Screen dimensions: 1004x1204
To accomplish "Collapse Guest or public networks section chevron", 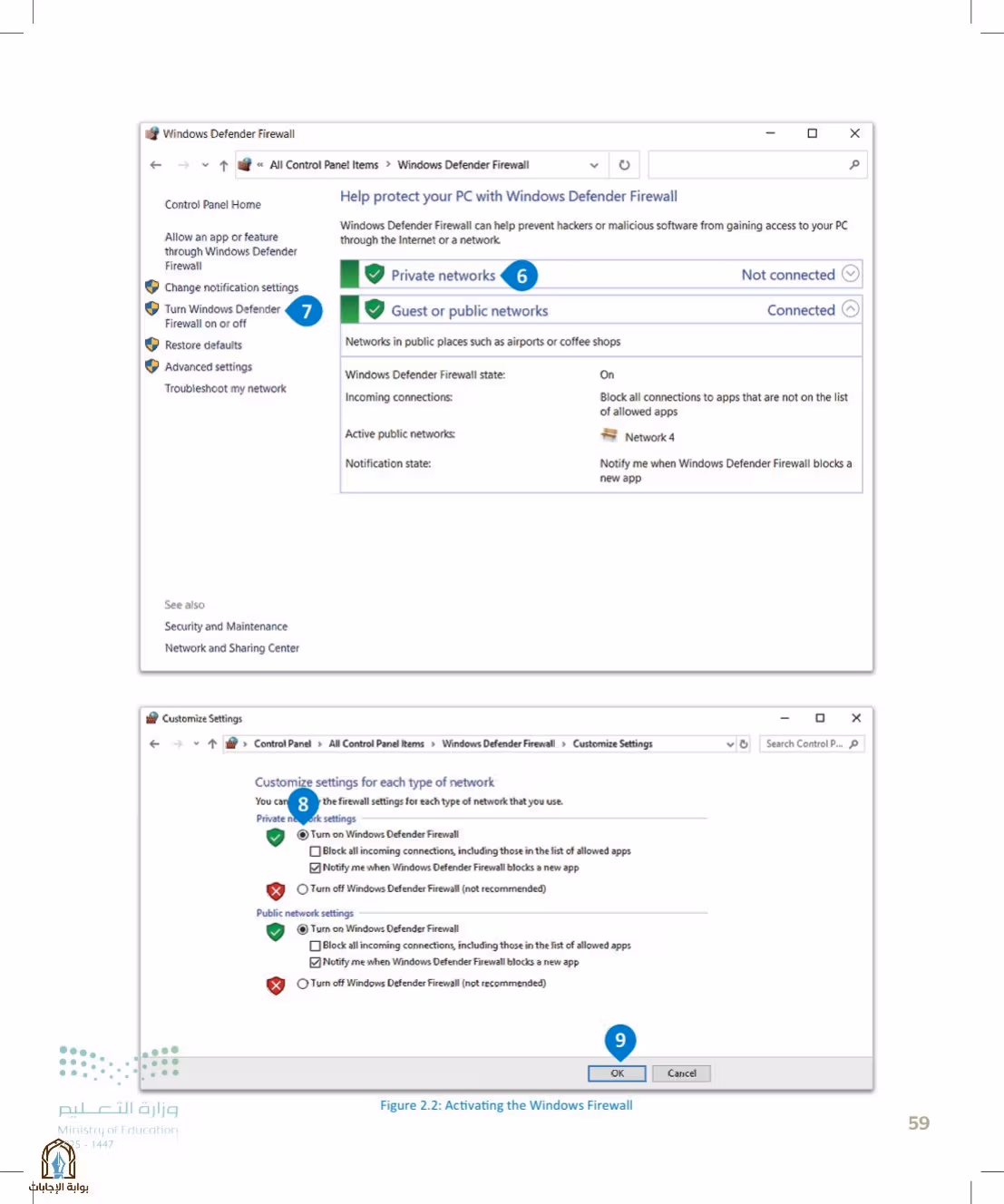I will click(850, 309).
